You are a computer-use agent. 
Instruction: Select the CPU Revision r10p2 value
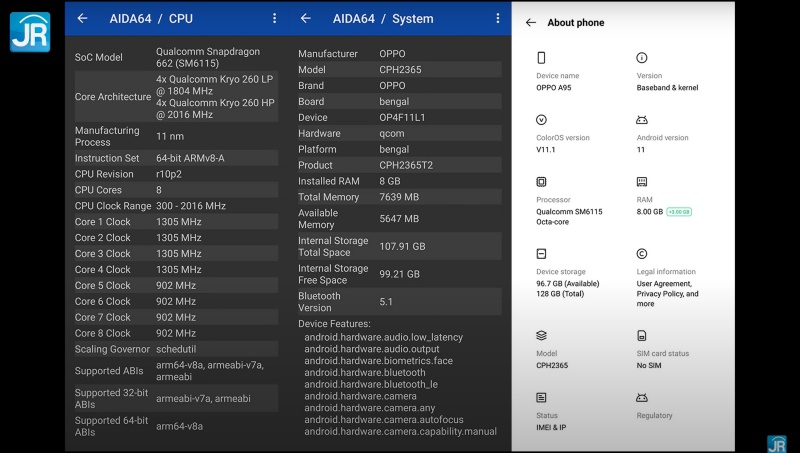[x=169, y=174]
